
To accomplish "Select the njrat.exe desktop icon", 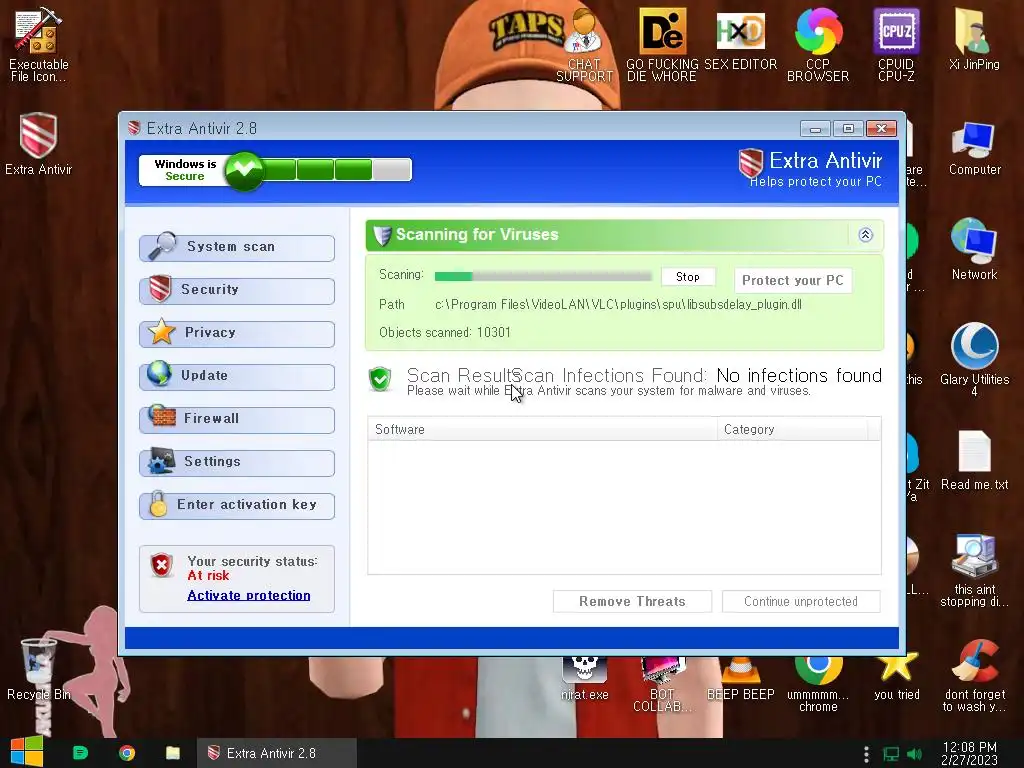I will (584, 679).
